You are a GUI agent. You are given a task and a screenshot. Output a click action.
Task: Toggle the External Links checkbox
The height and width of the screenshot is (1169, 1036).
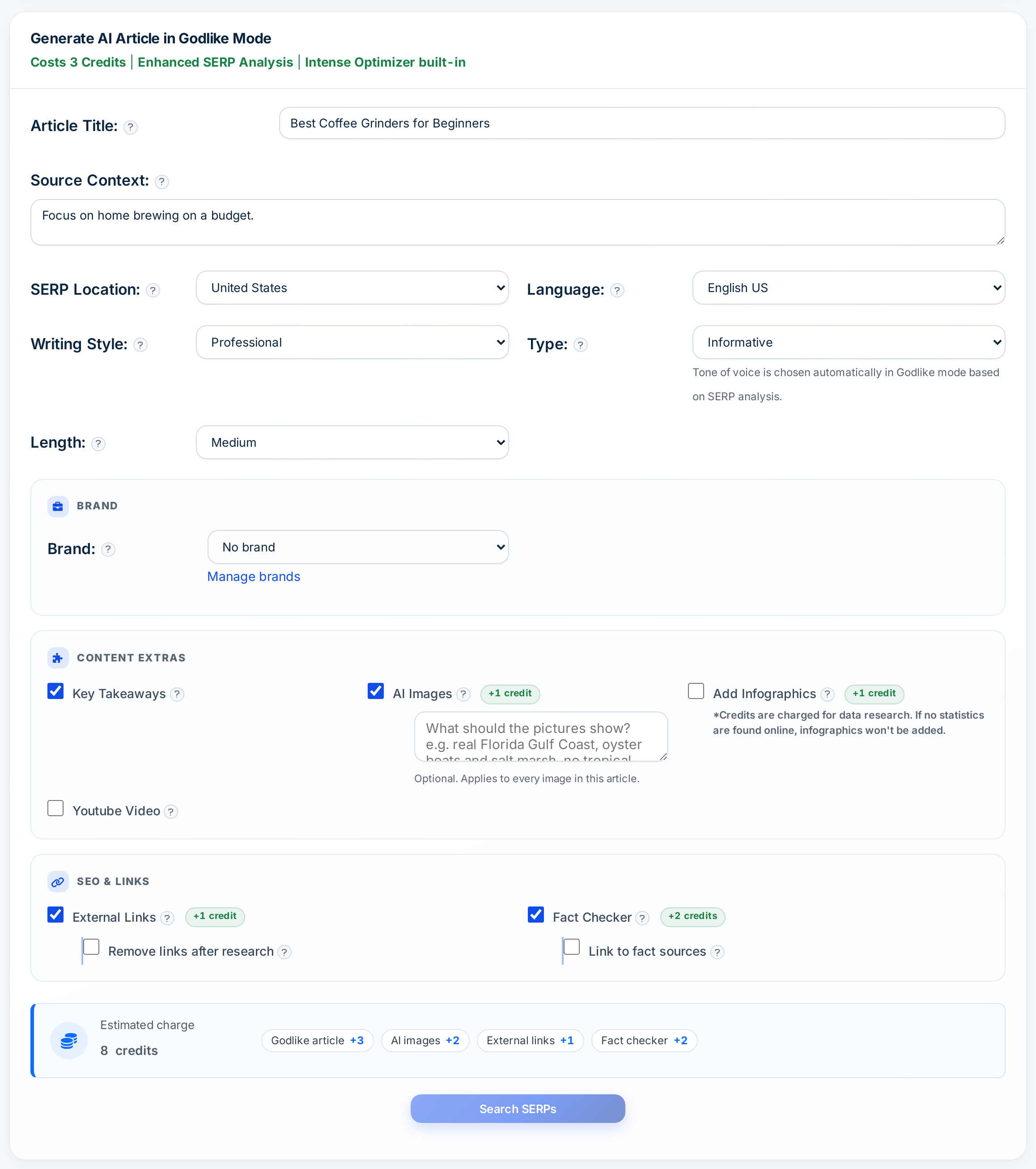tap(55, 915)
